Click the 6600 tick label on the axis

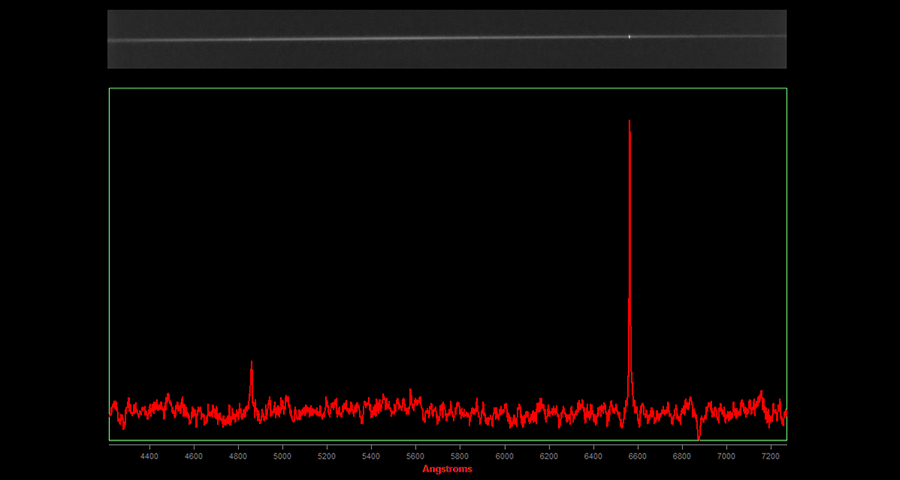(638, 456)
